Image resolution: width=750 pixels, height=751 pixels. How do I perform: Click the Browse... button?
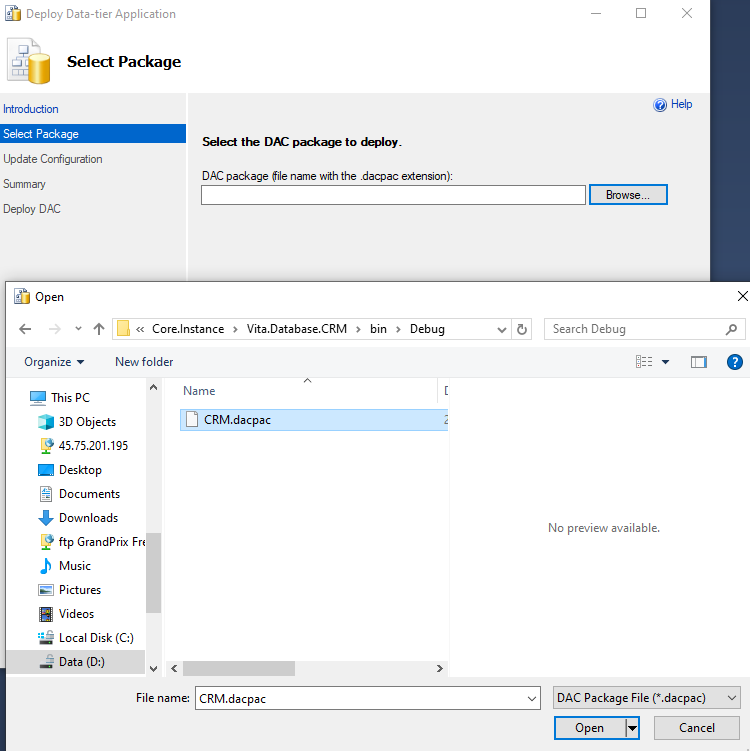coord(627,195)
